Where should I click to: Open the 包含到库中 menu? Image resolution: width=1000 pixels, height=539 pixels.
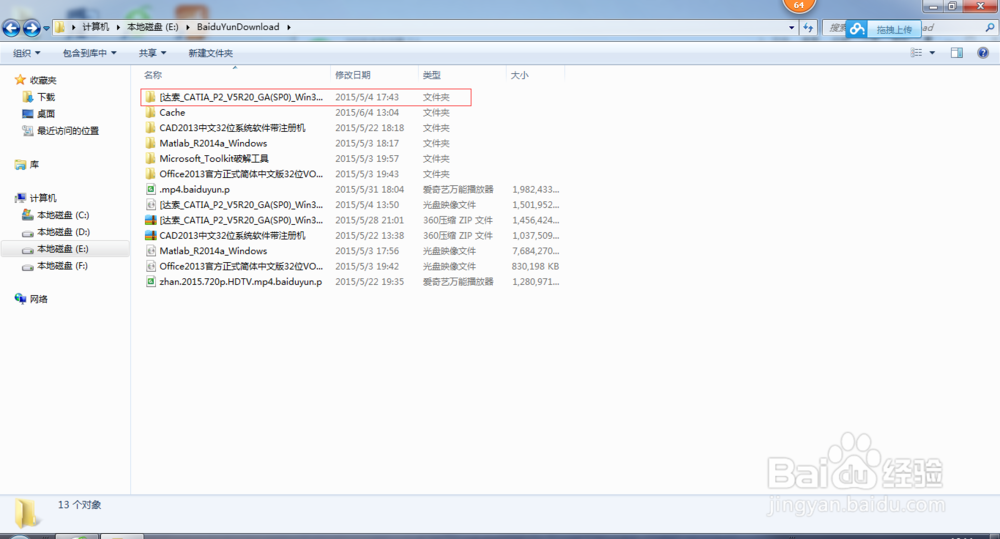coord(89,53)
